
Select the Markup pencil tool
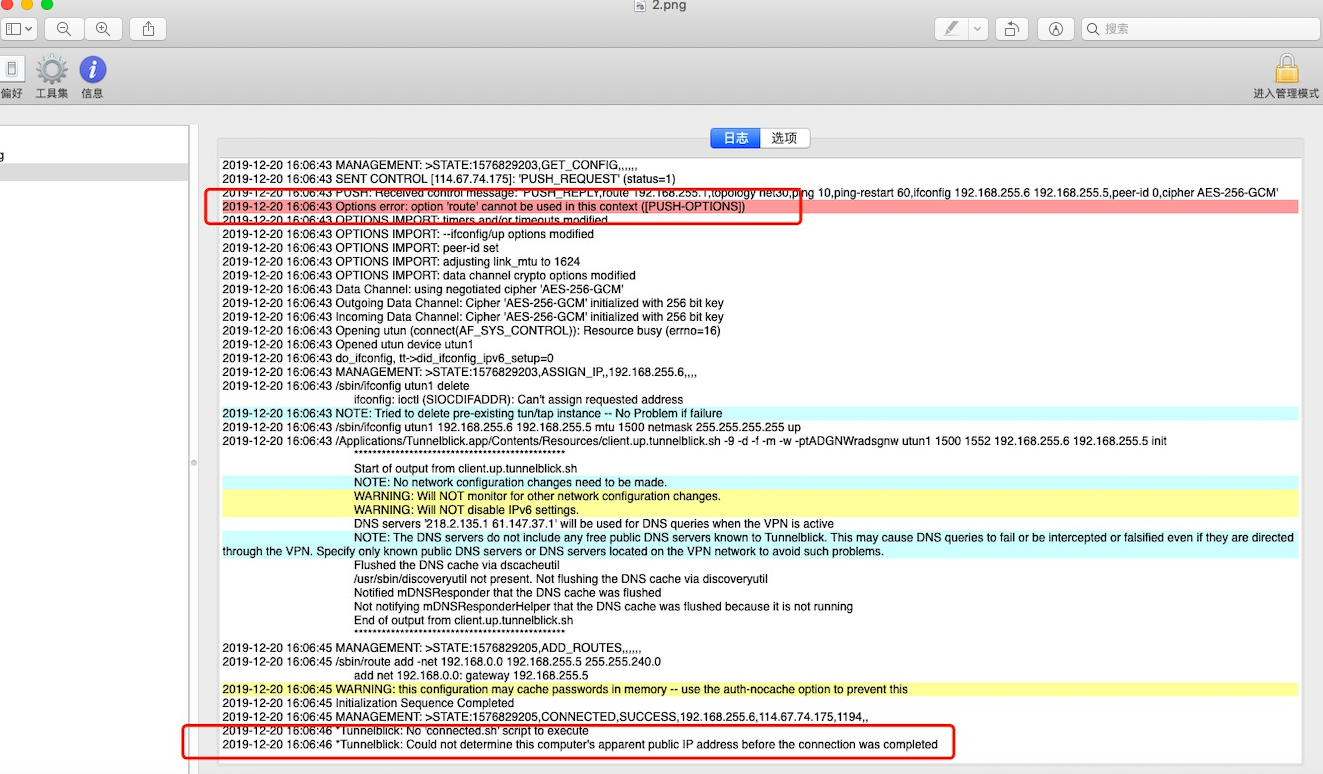953,28
